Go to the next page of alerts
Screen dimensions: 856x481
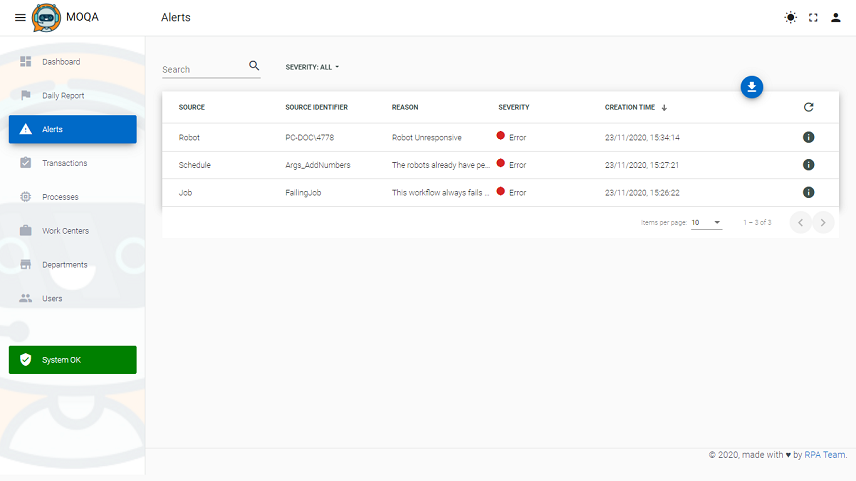(823, 222)
